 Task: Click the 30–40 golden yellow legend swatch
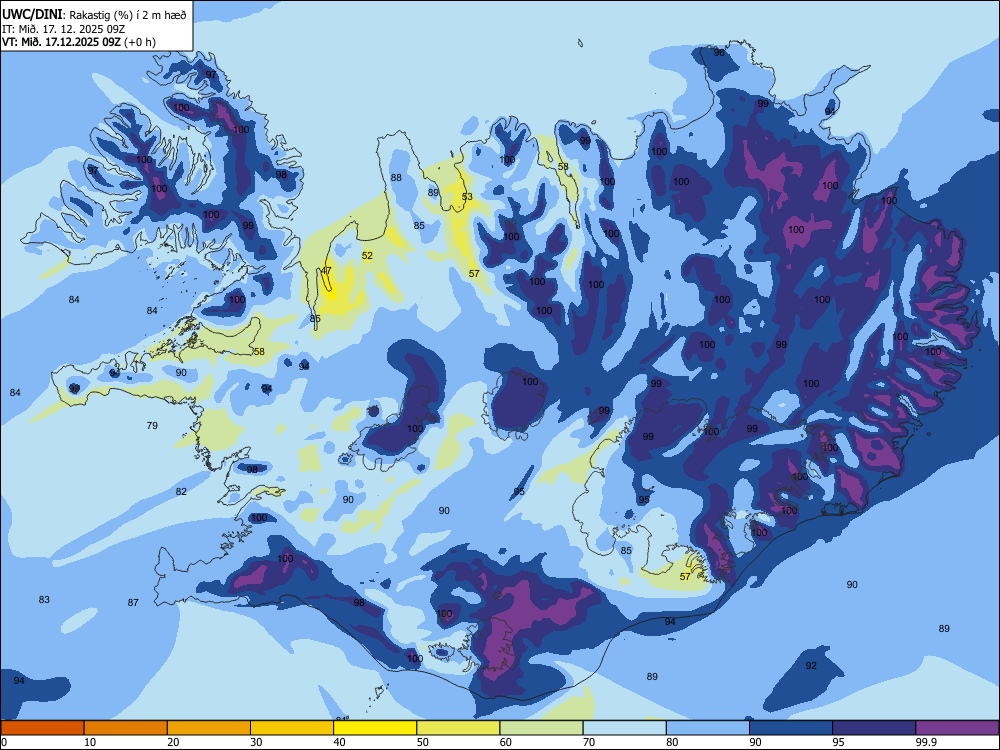[292, 728]
